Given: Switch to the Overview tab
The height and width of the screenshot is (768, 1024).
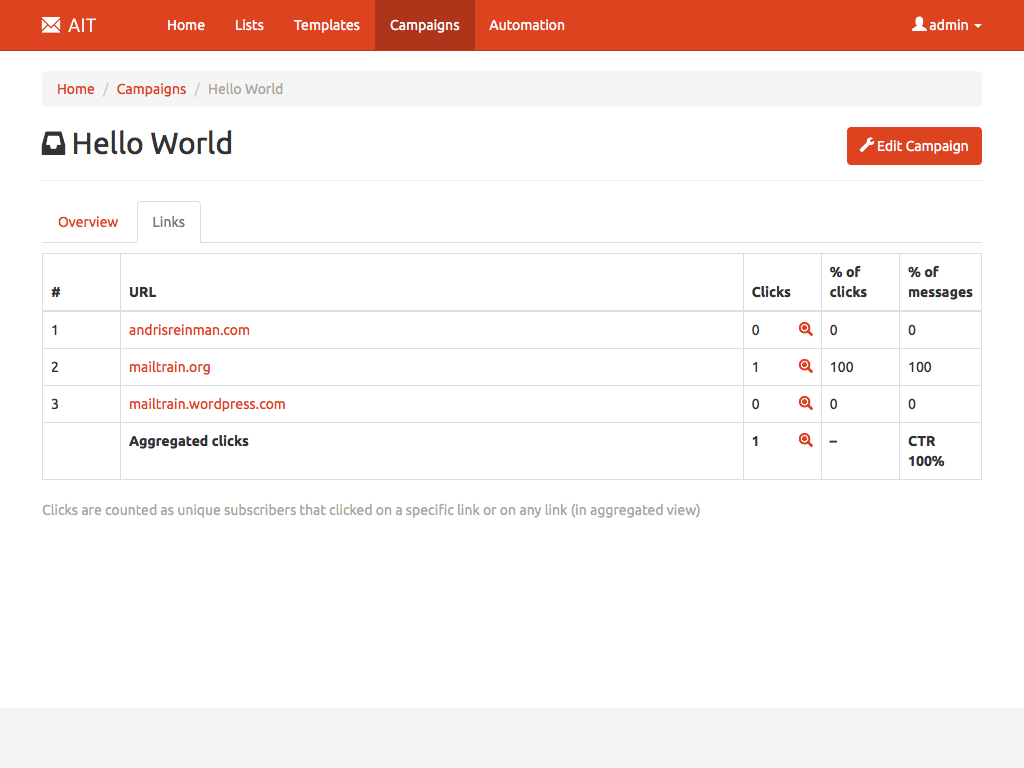Looking at the screenshot, I should click(x=88, y=222).
